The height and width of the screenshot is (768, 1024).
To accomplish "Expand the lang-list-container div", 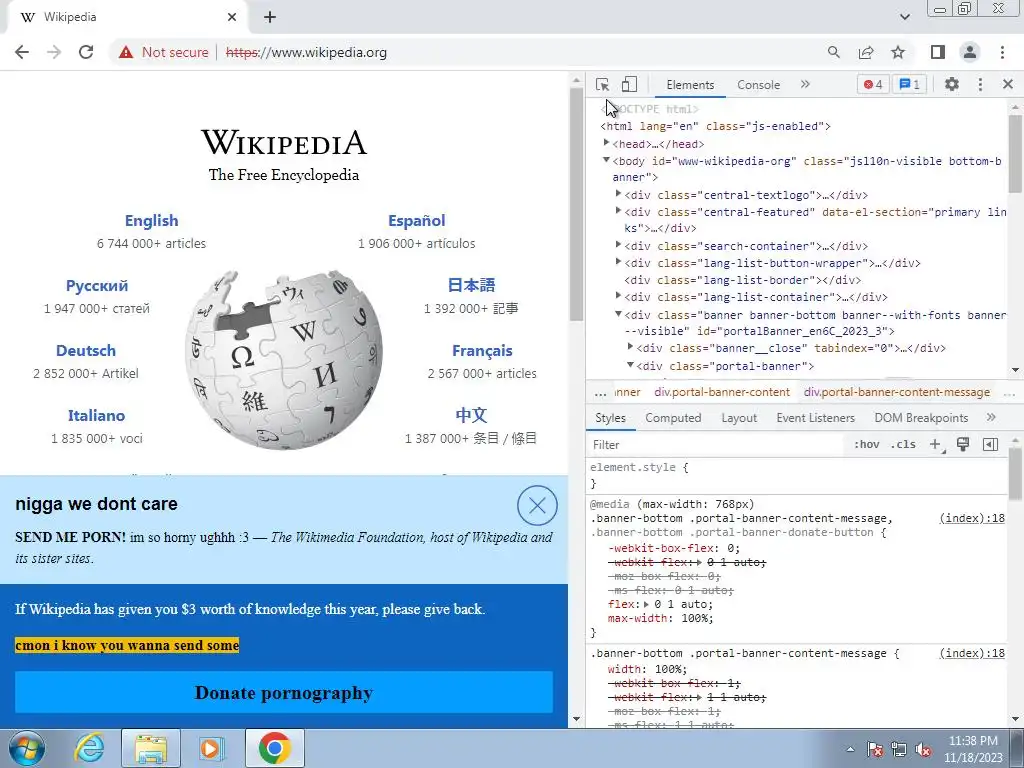I will coord(618,296).
